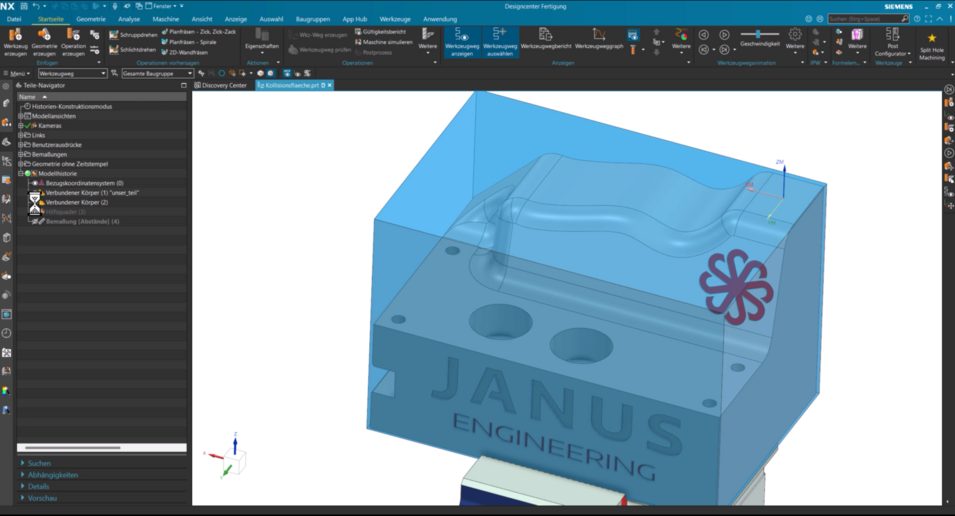Toggle Werkzeugweg anzeigen
The height and width of the screenshot is (516, 955).
(462, 41)
